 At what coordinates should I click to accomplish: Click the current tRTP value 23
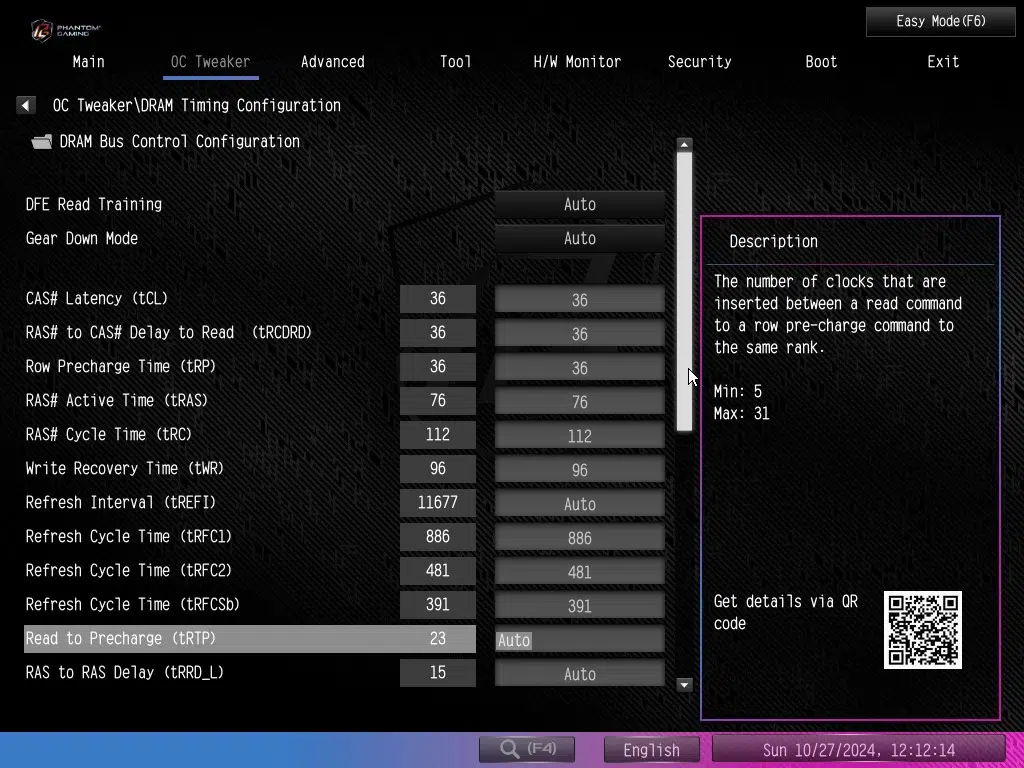click(438, 638)
